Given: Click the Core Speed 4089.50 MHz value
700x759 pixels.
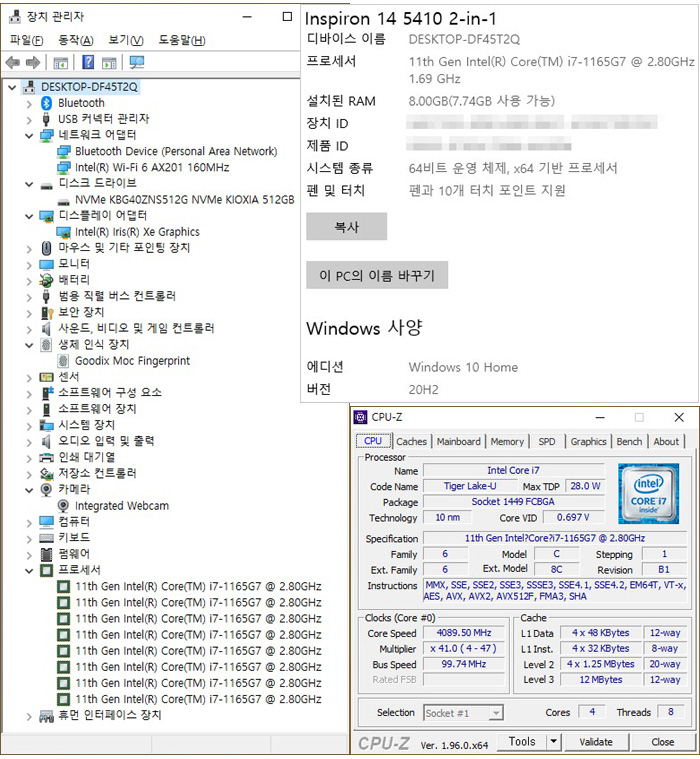Looking at the screenshot, I should (x=464, y=633).
